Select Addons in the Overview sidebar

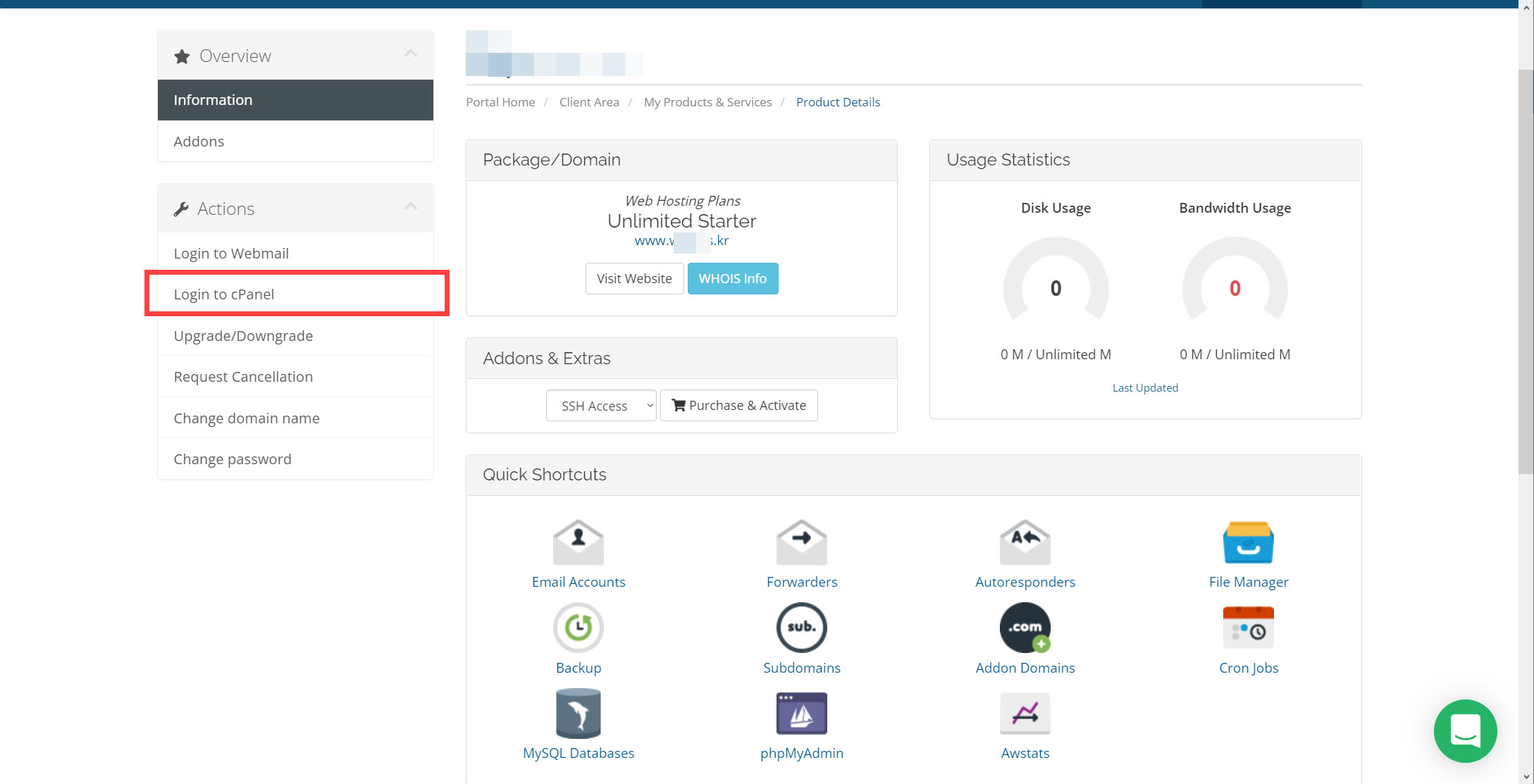pyautogui.click(x=199, y=142)
